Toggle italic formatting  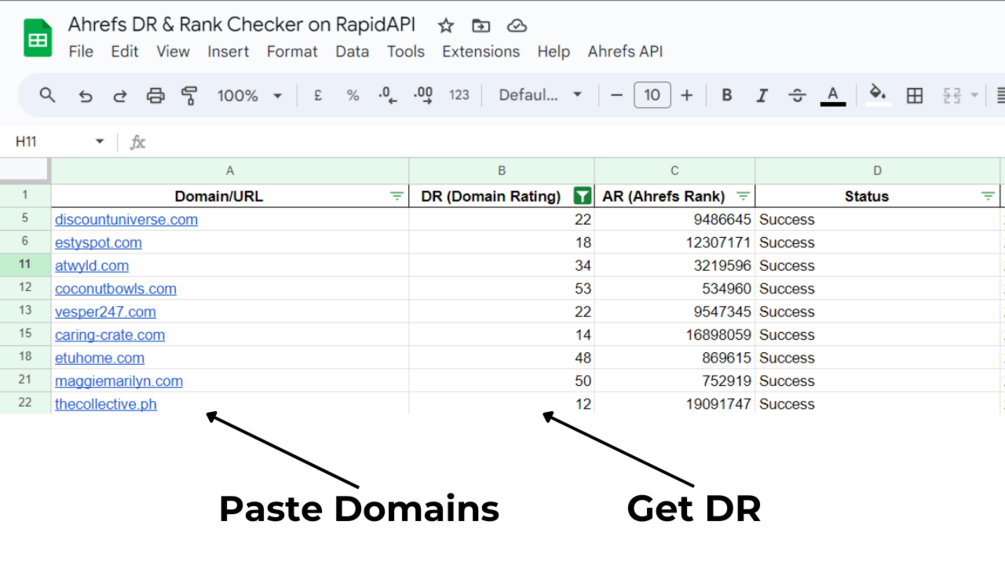pos(761,95)
